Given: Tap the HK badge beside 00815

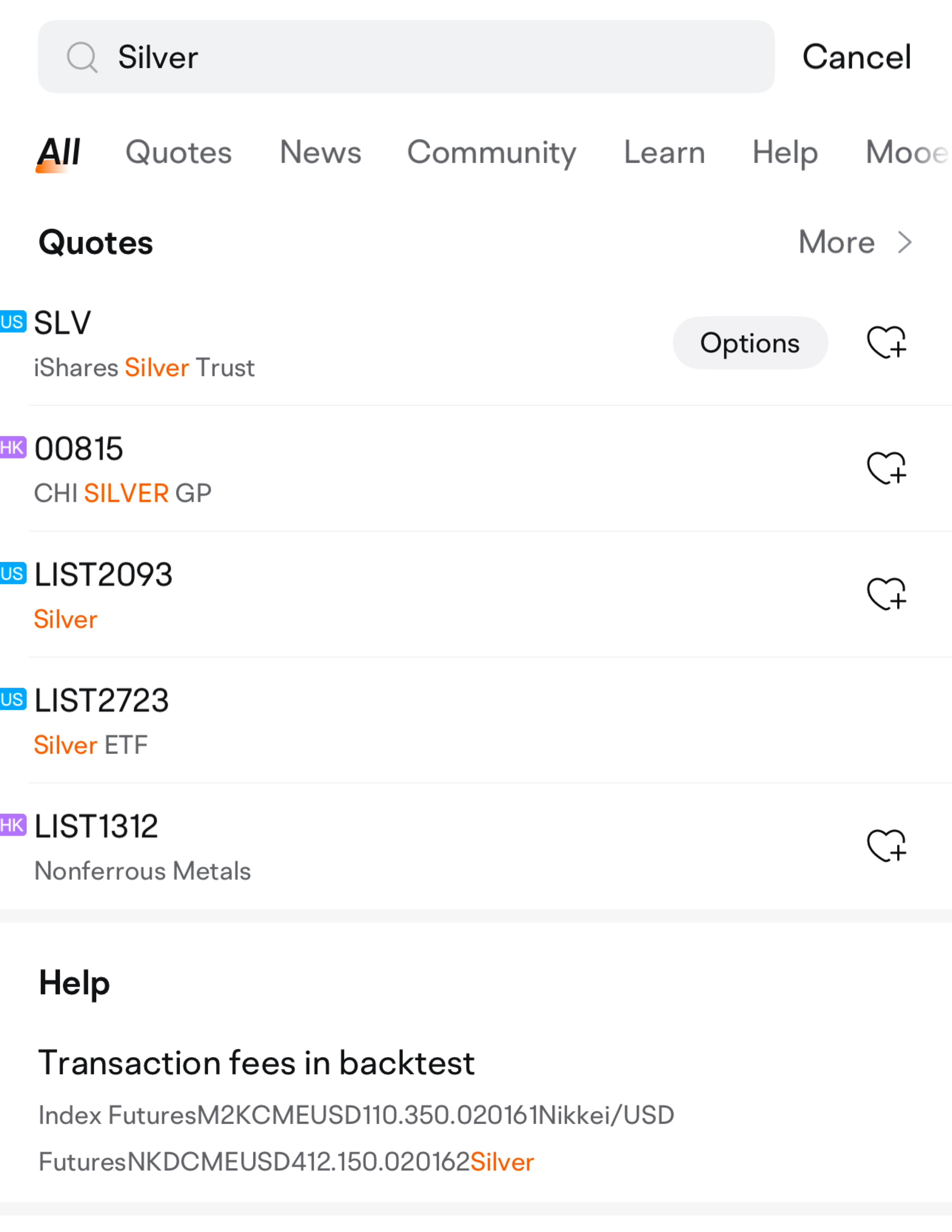Looking at the screenshot, I should click(x=12, y=448).
